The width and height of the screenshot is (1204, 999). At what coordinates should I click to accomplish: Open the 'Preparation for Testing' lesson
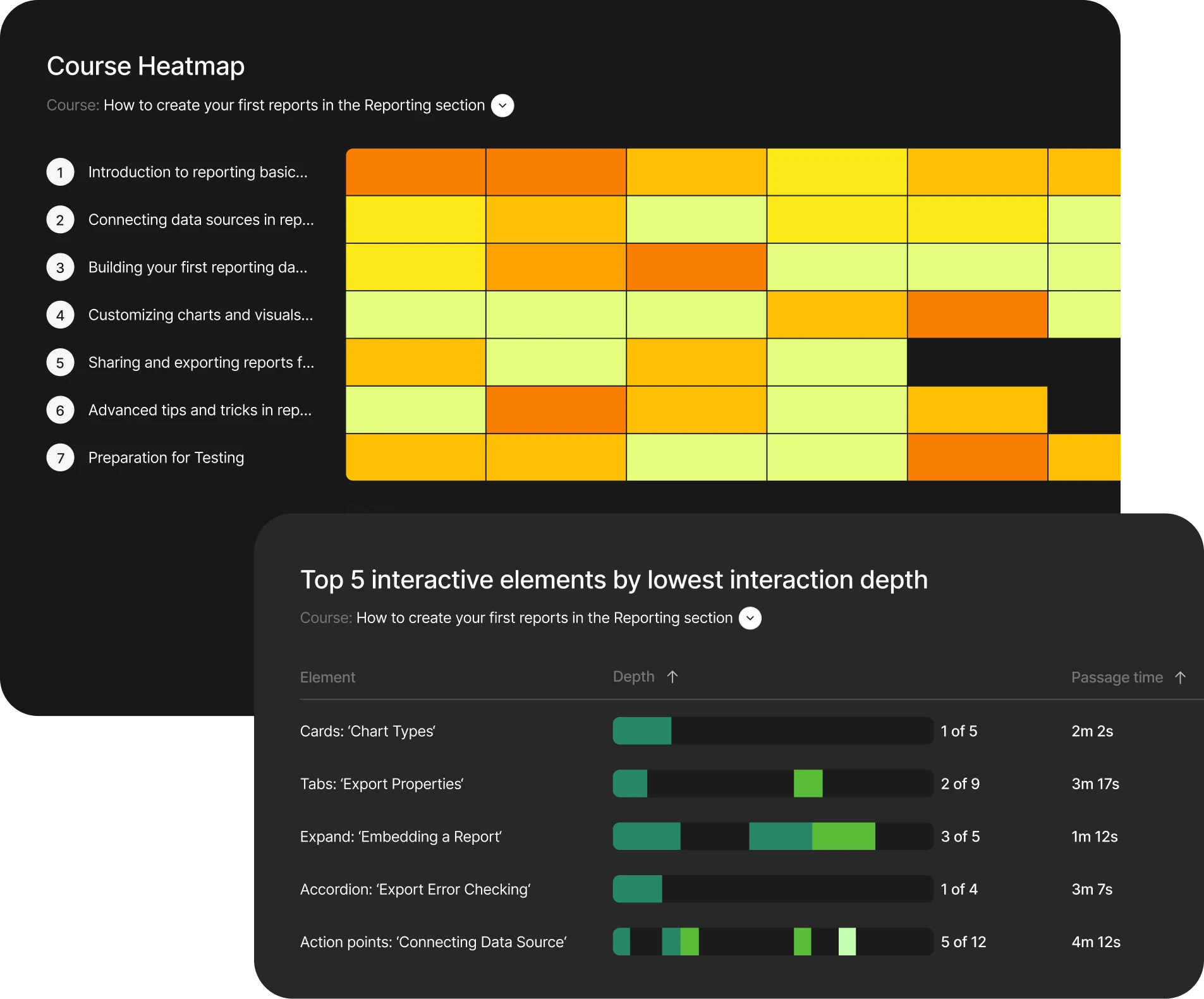[x=166, y=457]
